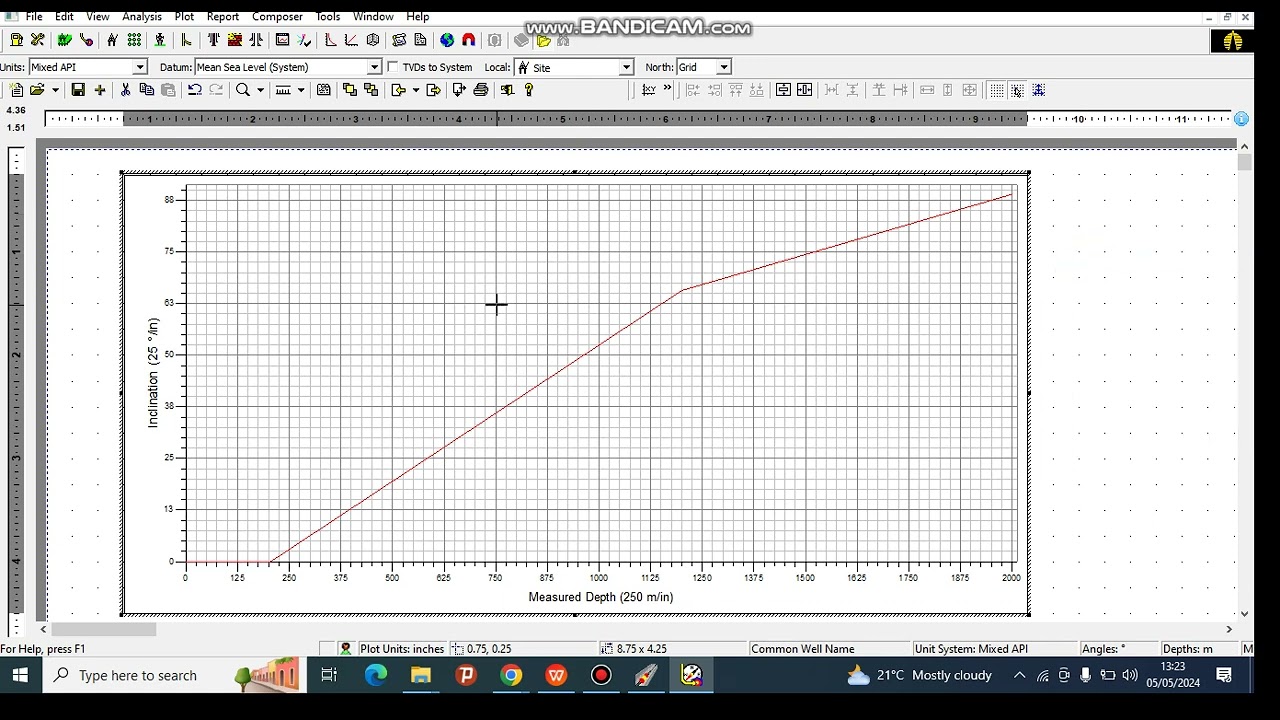The width and height of the screenshot is (1280, 720).
Task: Click the vertical scrollbar down arrow
Action: [1244, 614]
